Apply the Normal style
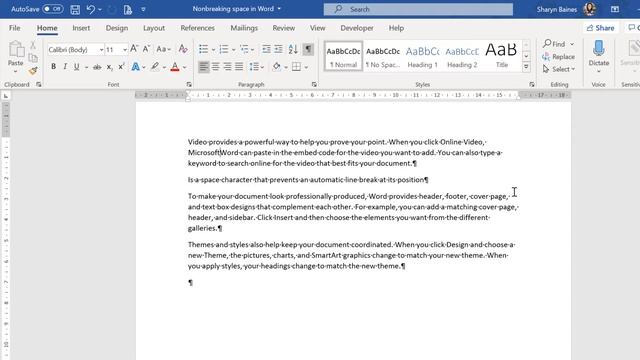The height and width of the screenshot is (360, 640). click(x=343, y=56)
